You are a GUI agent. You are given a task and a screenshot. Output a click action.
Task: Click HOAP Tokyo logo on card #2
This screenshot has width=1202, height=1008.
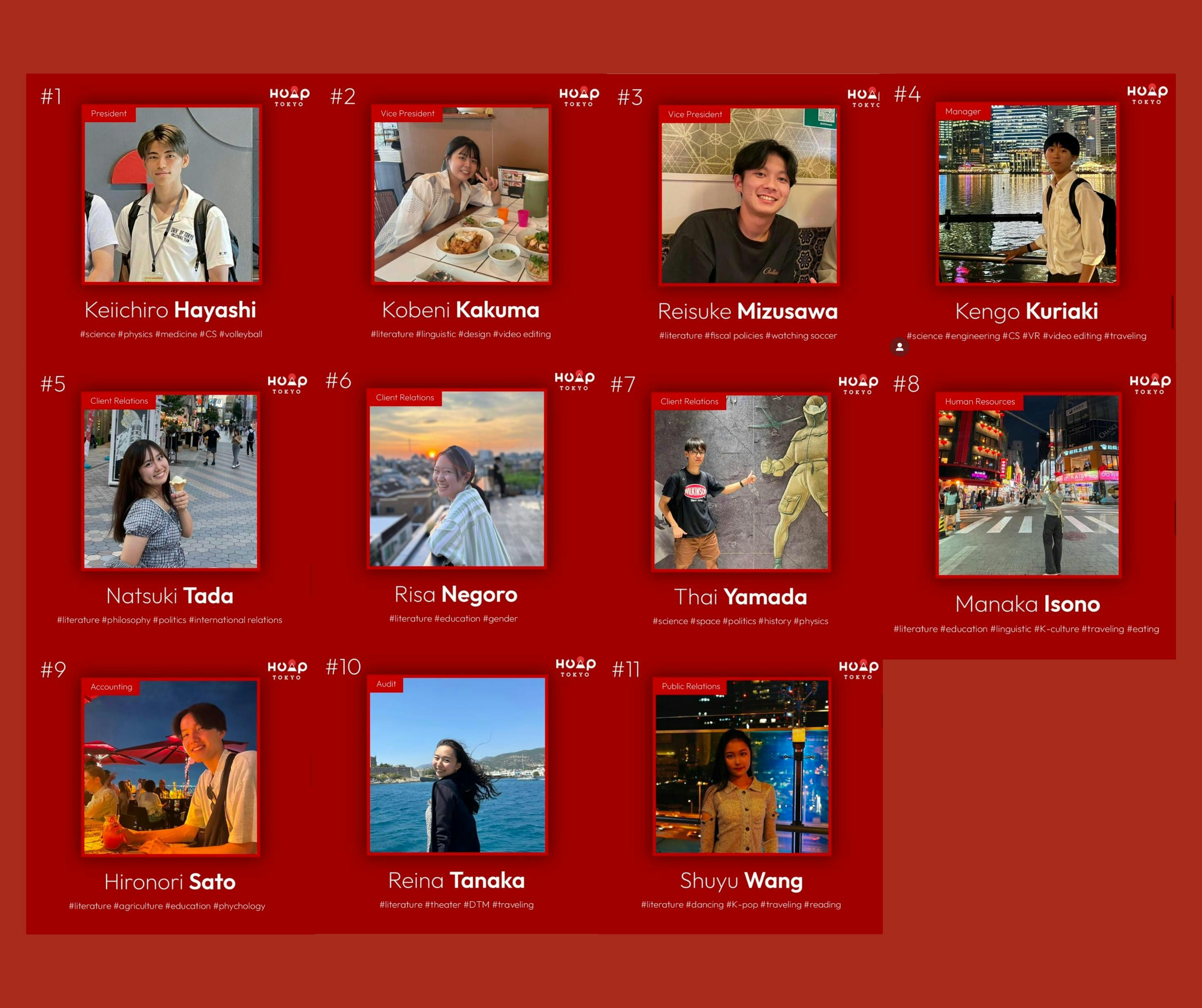point(578,97)
